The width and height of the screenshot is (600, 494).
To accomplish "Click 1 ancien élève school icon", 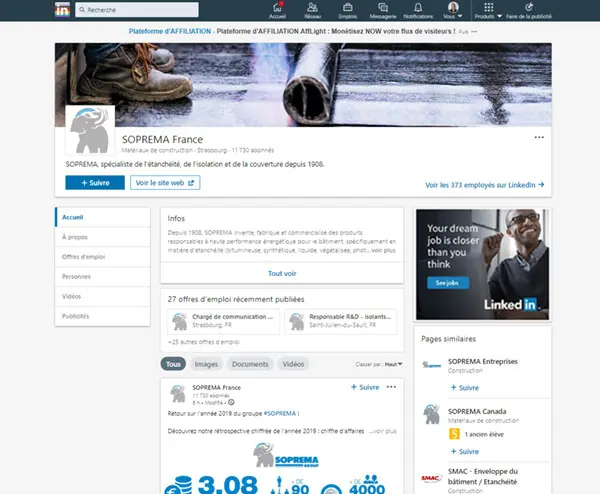I will [454, 434].
